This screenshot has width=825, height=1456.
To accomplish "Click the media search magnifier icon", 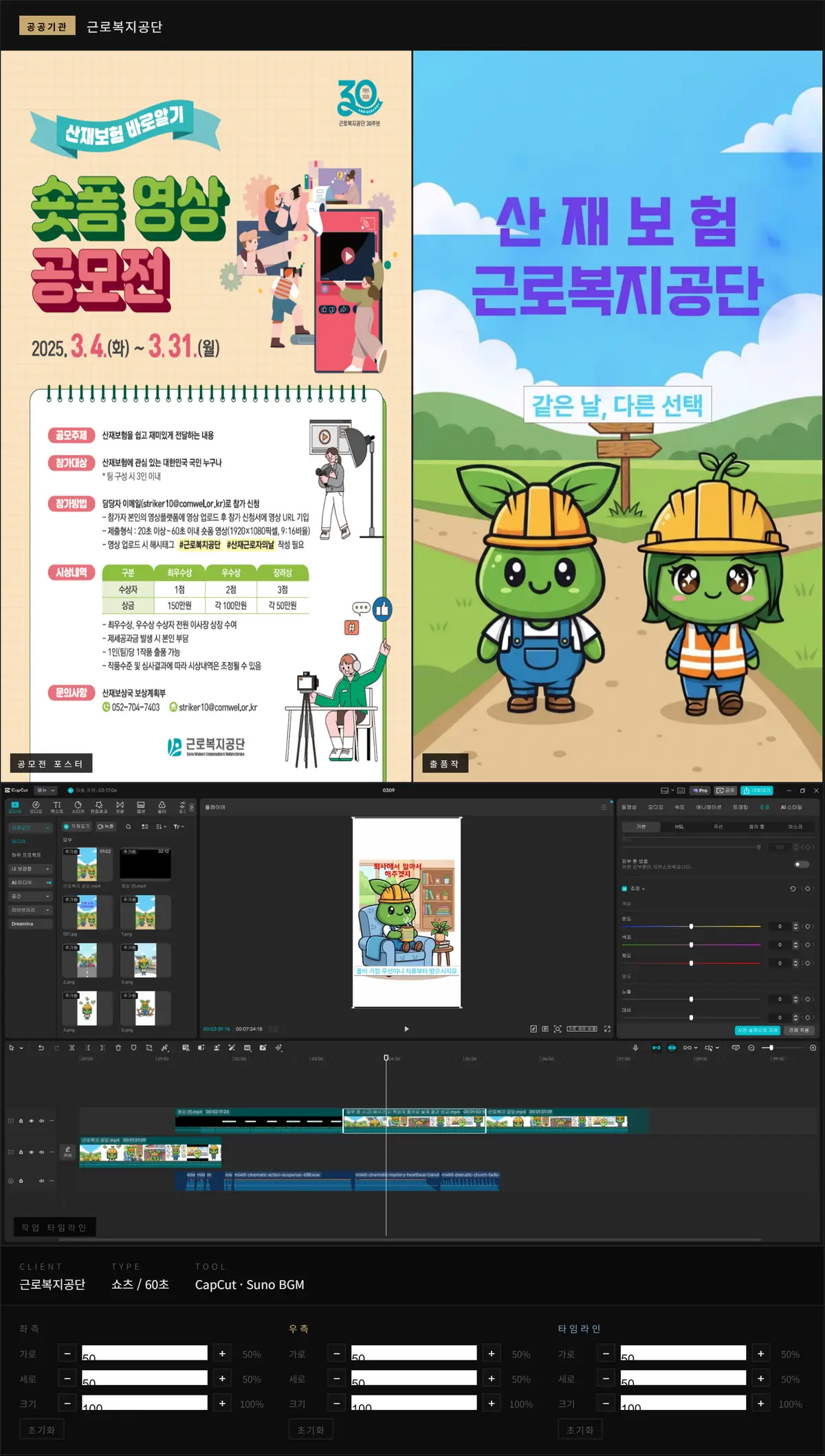I will pos(129,827).
